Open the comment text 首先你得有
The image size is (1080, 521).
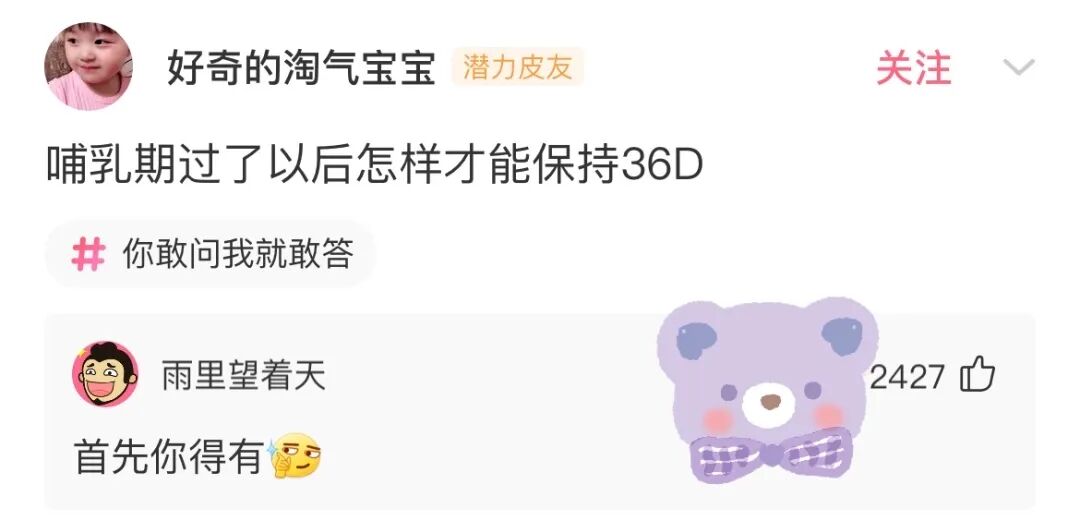pyautogui.click(x=169, y=456)
